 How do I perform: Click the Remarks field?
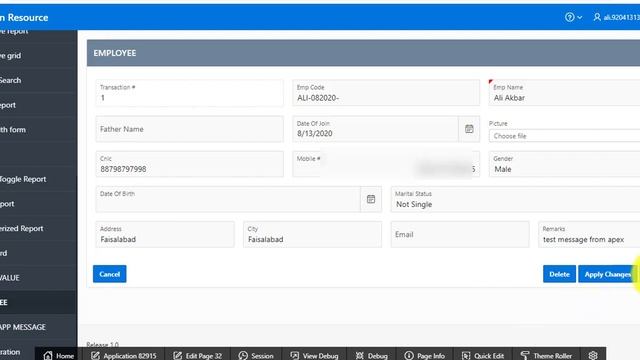point(589,234)
